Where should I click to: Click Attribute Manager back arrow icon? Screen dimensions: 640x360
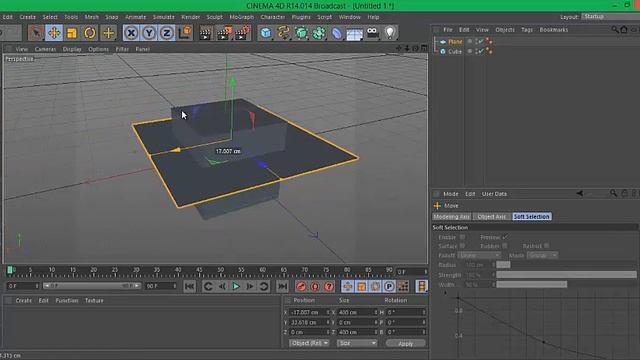(x=579, y=193)
